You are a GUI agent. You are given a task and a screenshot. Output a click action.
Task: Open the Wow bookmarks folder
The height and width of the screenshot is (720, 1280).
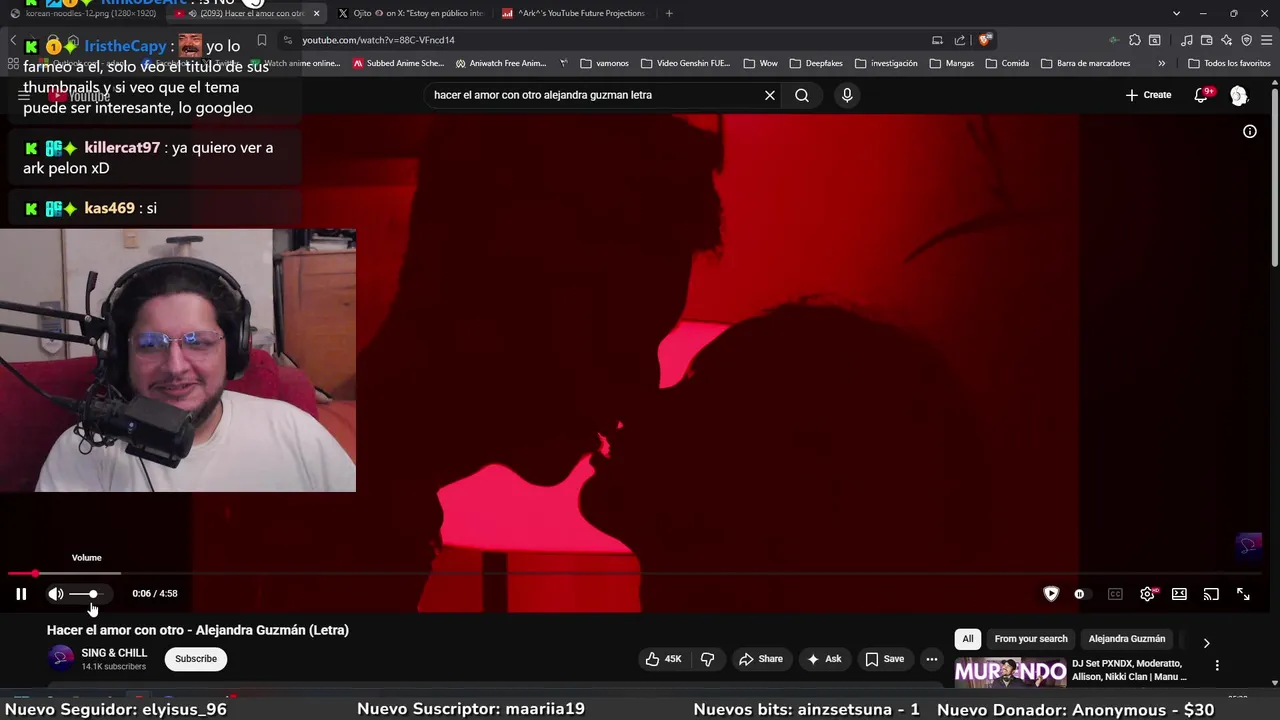761,63
